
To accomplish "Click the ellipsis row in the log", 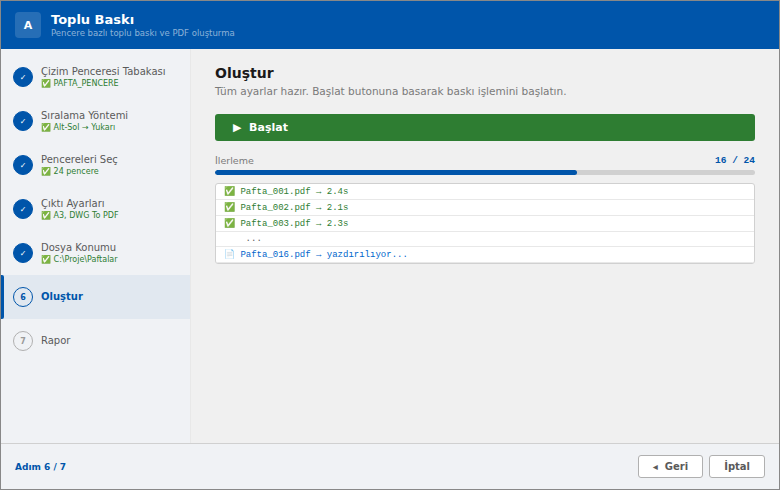I will click(x=485, y=239).
